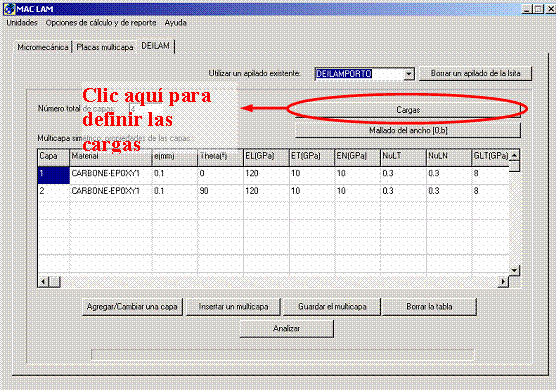Switch to the Placas multicapa tab
The image size is (556, 390).
click(105, 47)
